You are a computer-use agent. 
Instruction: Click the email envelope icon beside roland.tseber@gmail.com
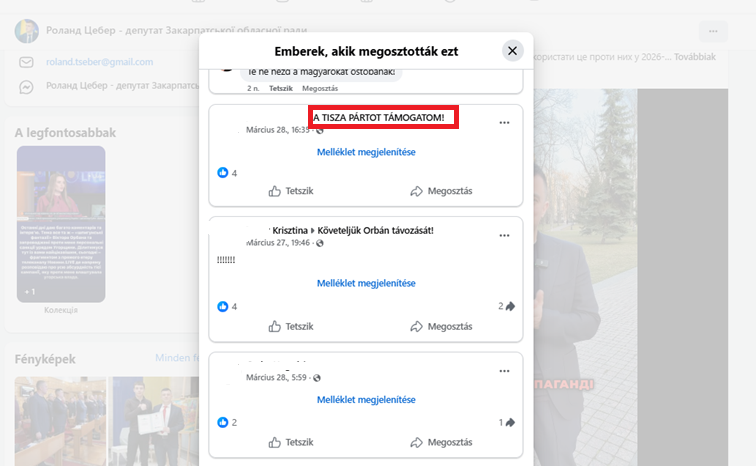27,62
